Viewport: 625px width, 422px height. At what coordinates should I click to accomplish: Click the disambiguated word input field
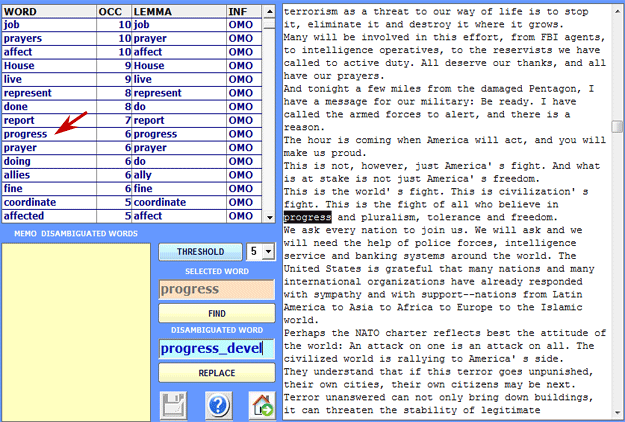coord(217,349)
